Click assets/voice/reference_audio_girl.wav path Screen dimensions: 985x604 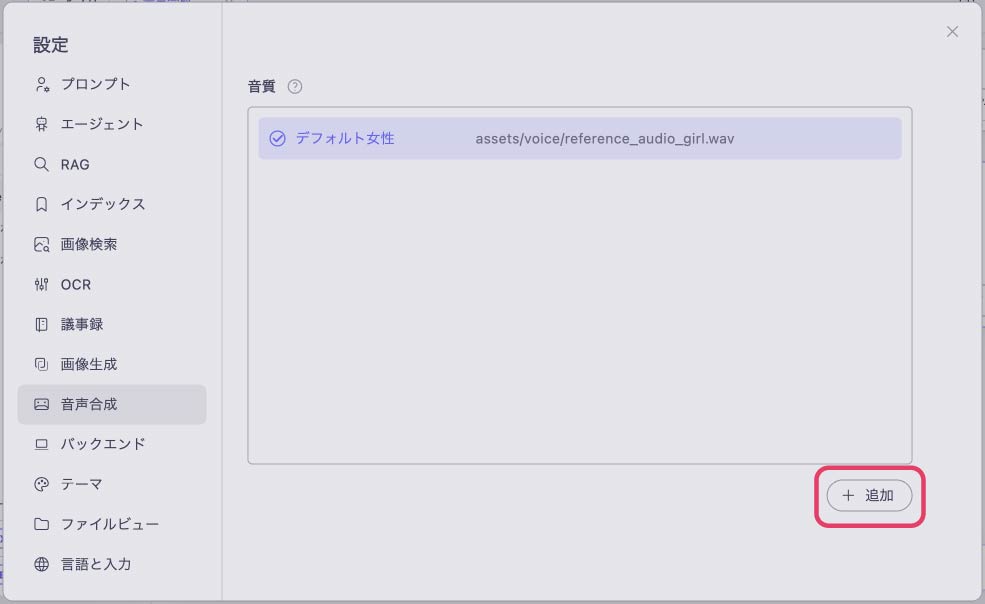pos(604,139)
